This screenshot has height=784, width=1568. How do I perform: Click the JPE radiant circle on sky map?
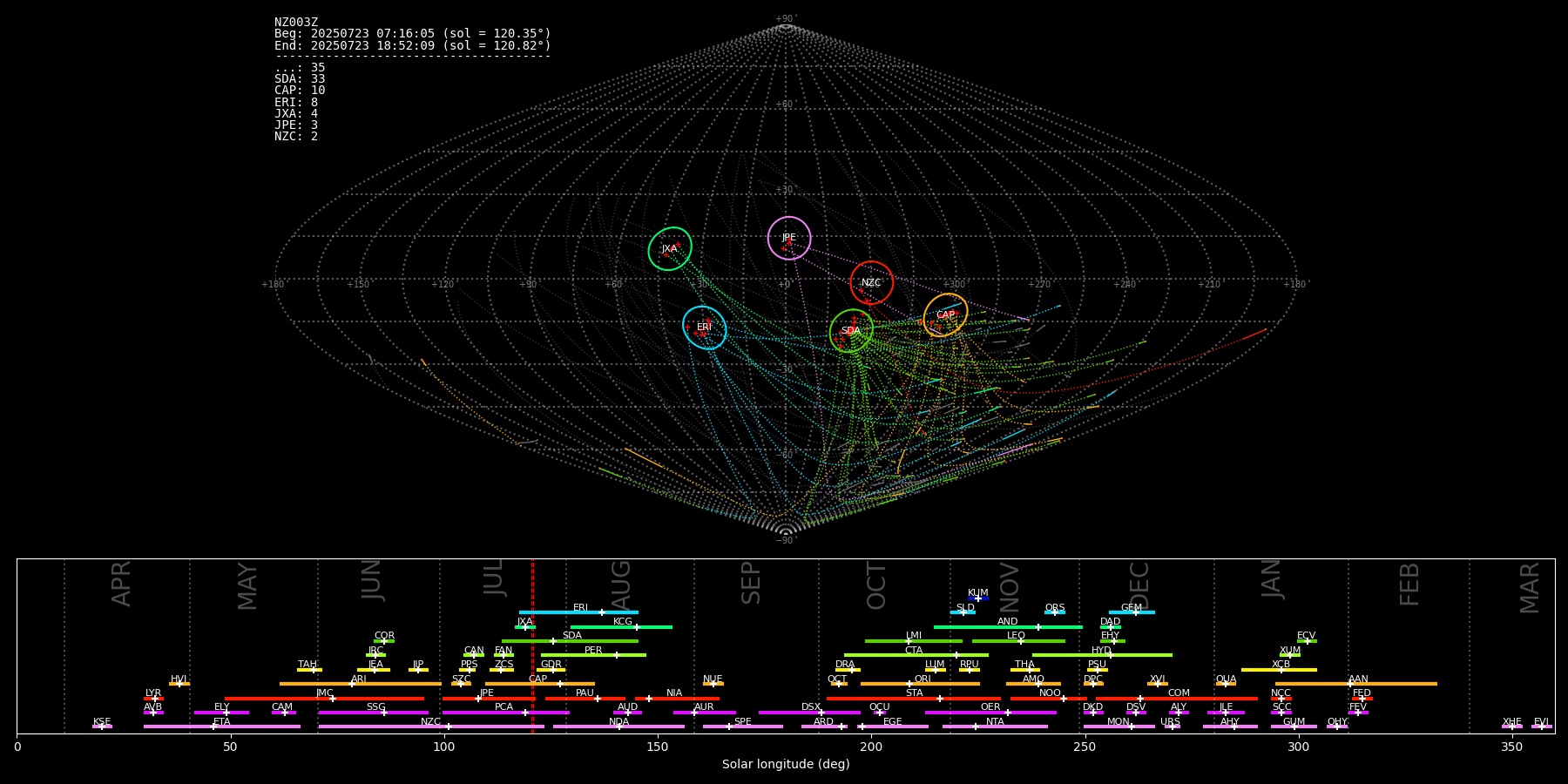(x=789, y=238)
